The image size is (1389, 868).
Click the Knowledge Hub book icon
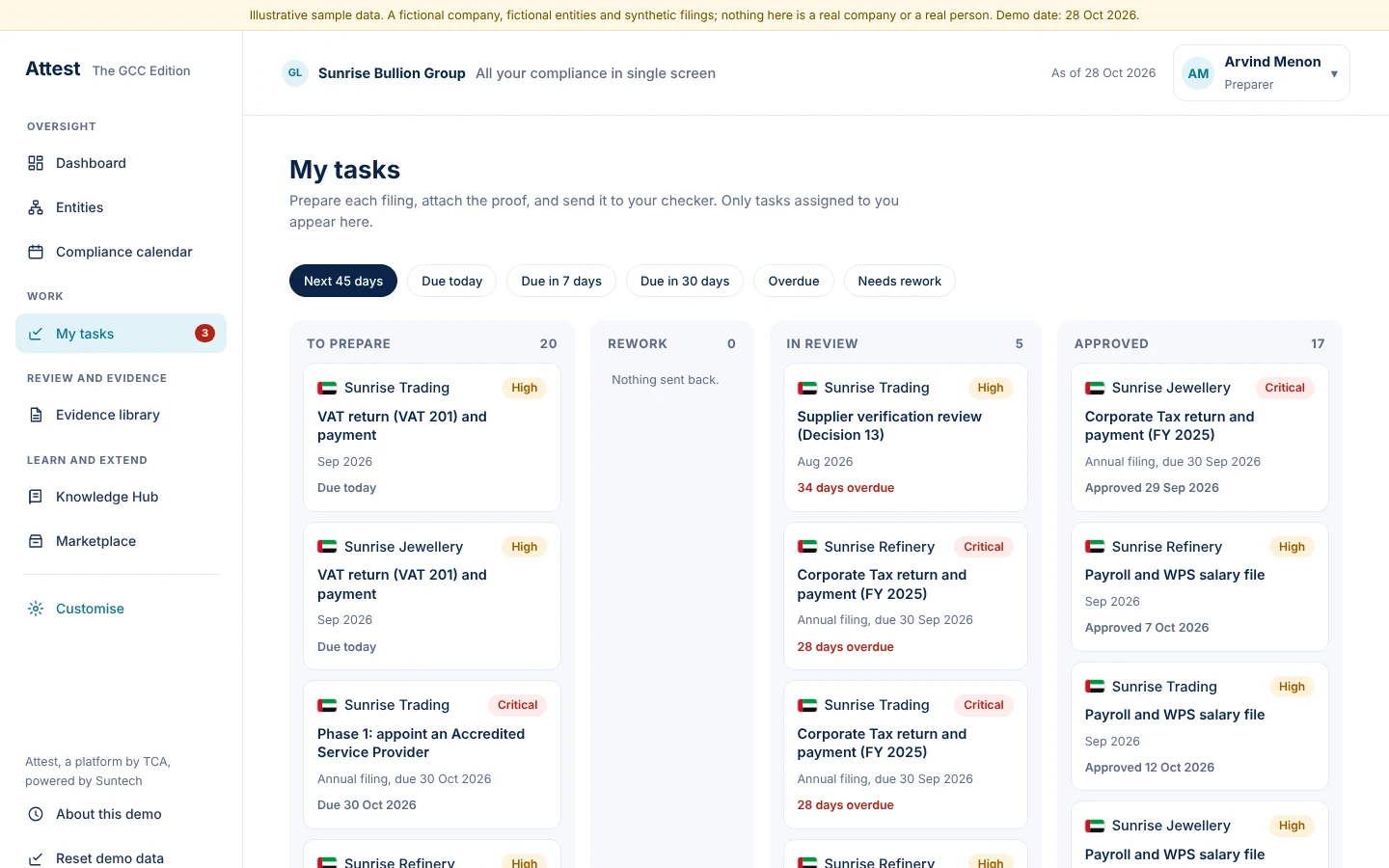(36, 497)
